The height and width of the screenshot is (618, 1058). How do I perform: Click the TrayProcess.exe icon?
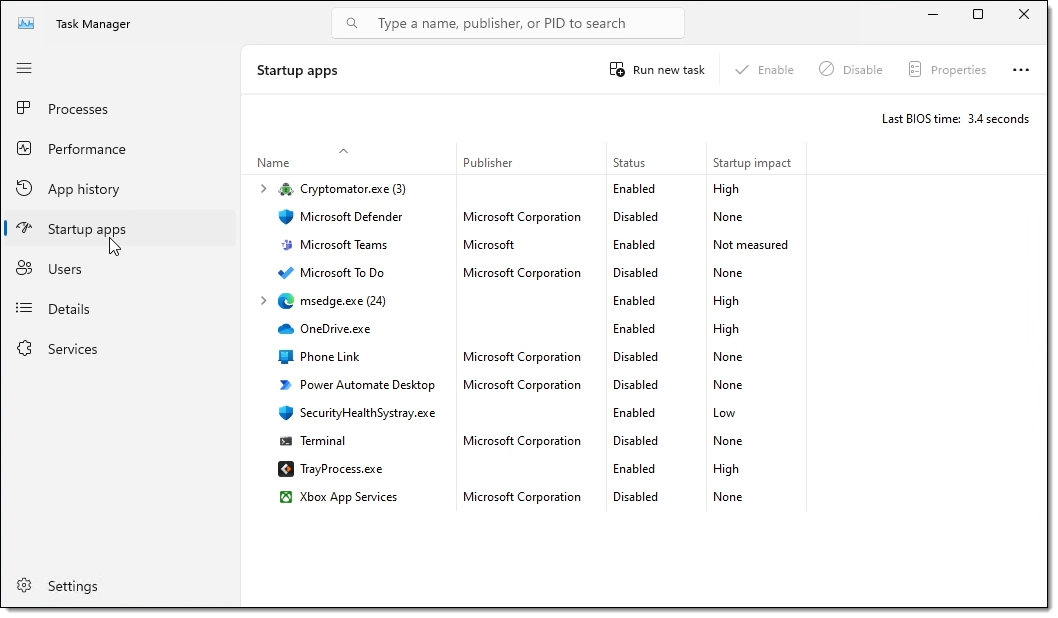pos(286,469)
